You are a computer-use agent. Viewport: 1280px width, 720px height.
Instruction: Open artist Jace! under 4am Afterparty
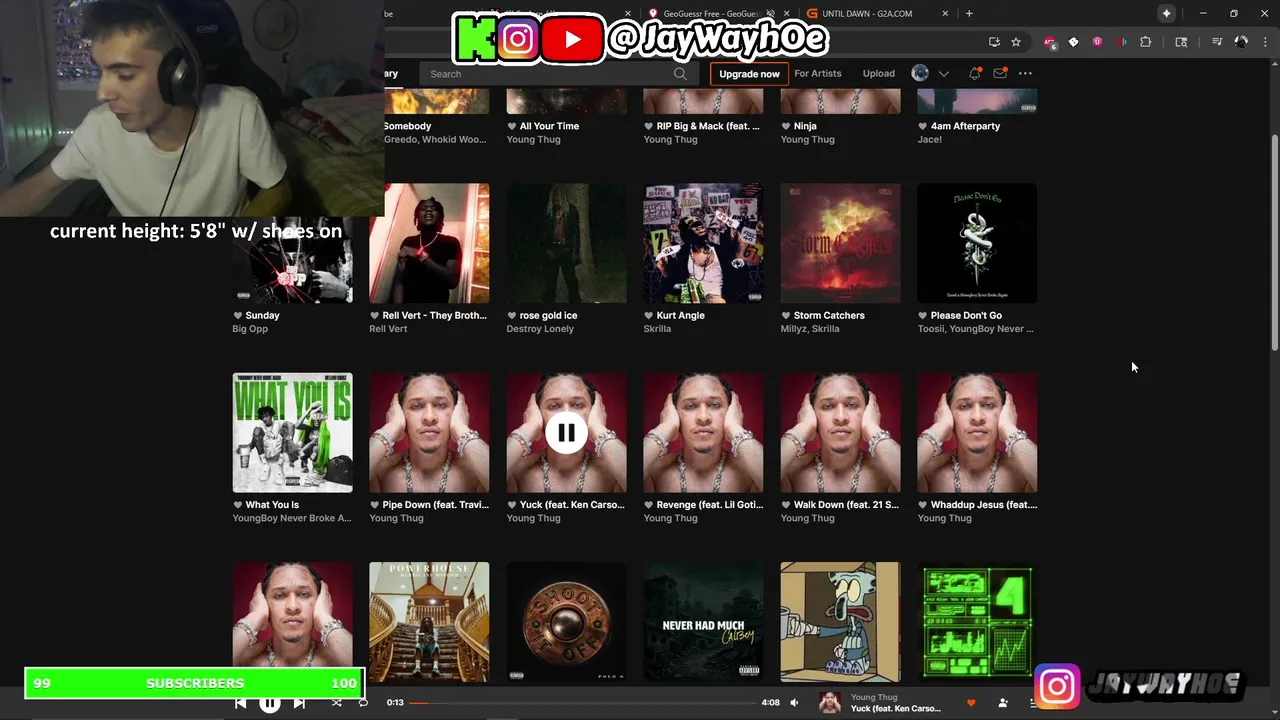point(930,139)
